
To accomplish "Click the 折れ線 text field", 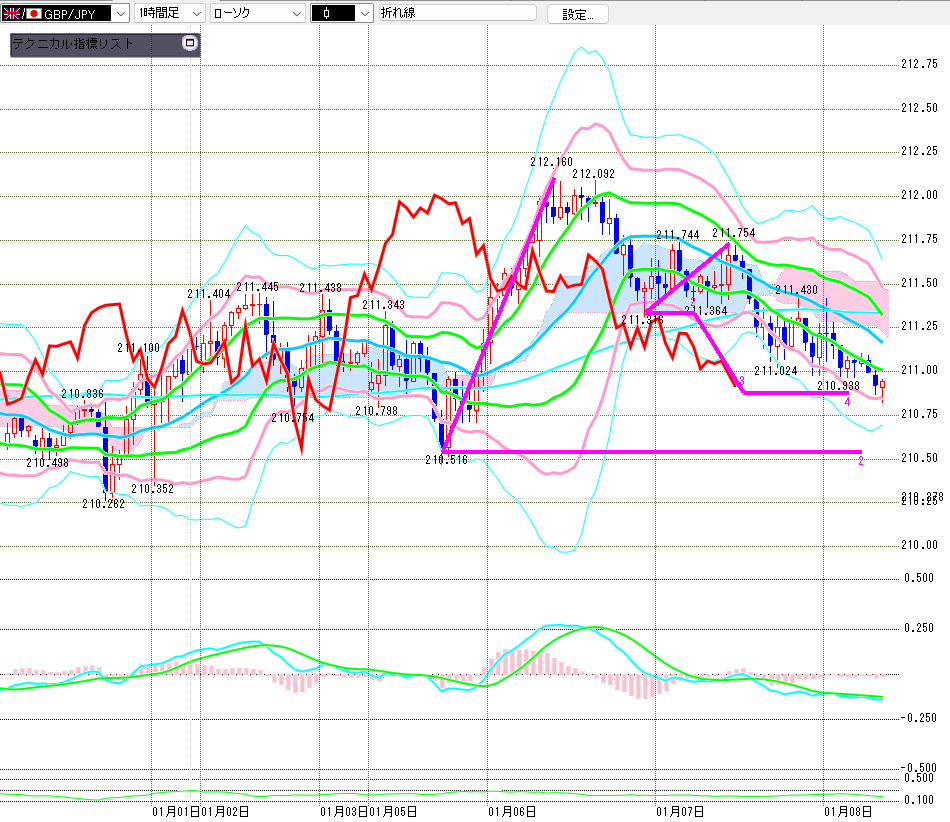I will point(456,13).
